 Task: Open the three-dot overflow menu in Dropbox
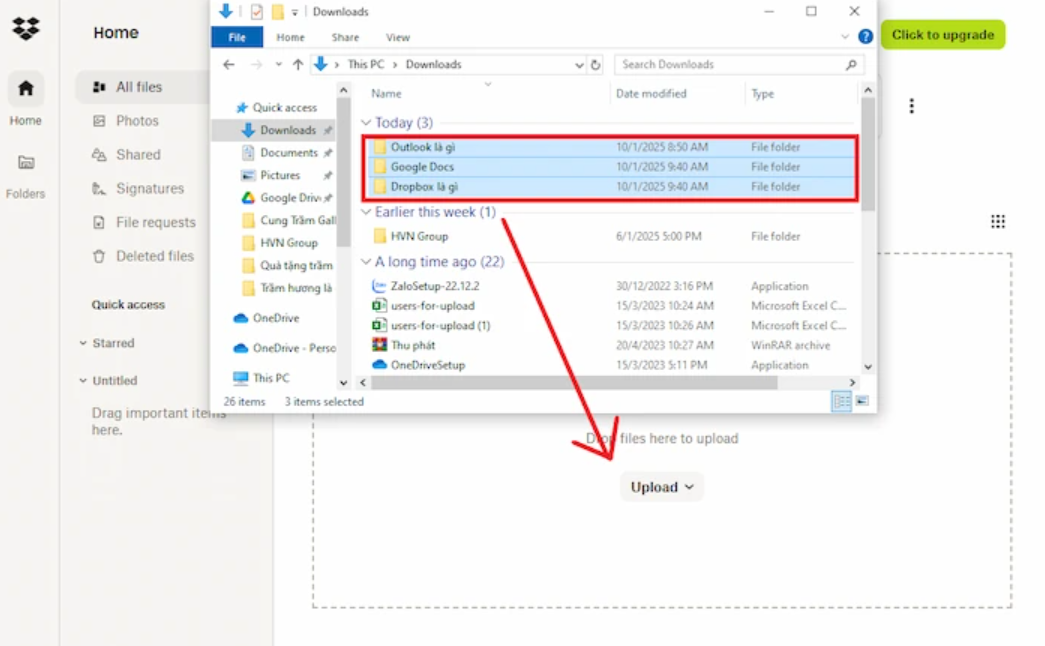point(911,105)
